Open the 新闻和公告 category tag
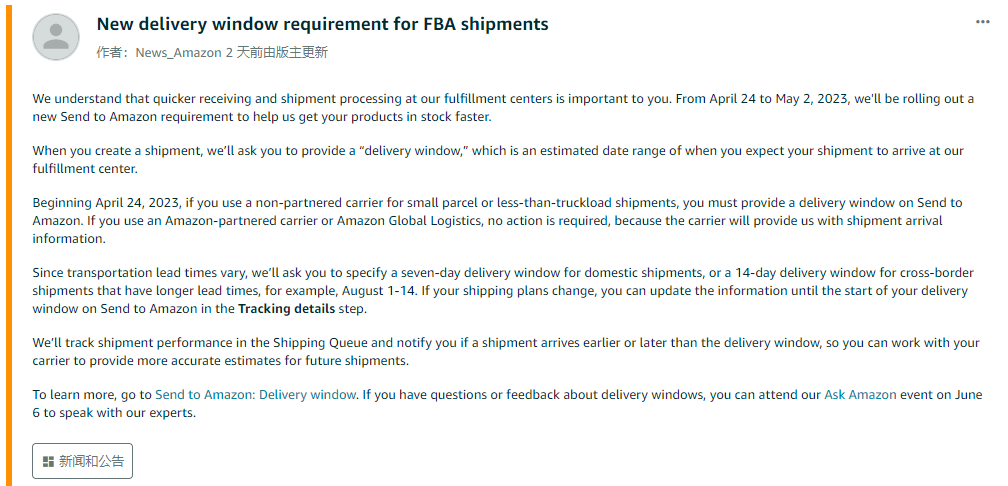The height and width of the screenshot is (486, 1008). 82,461
